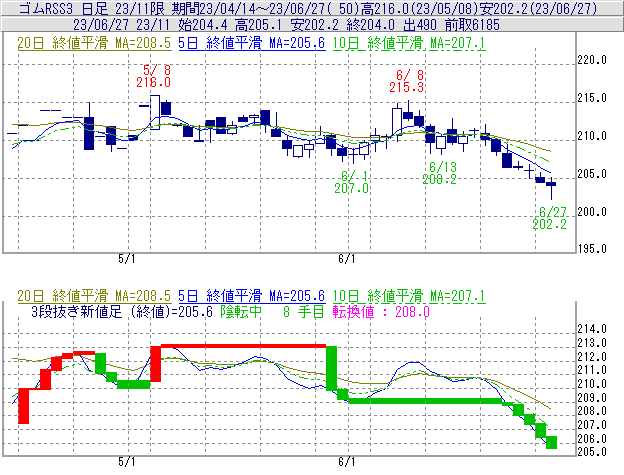This screenshot has height=475, width=624.
Task: Click the 5/1 date under upper chart
Action: [127, 259]
